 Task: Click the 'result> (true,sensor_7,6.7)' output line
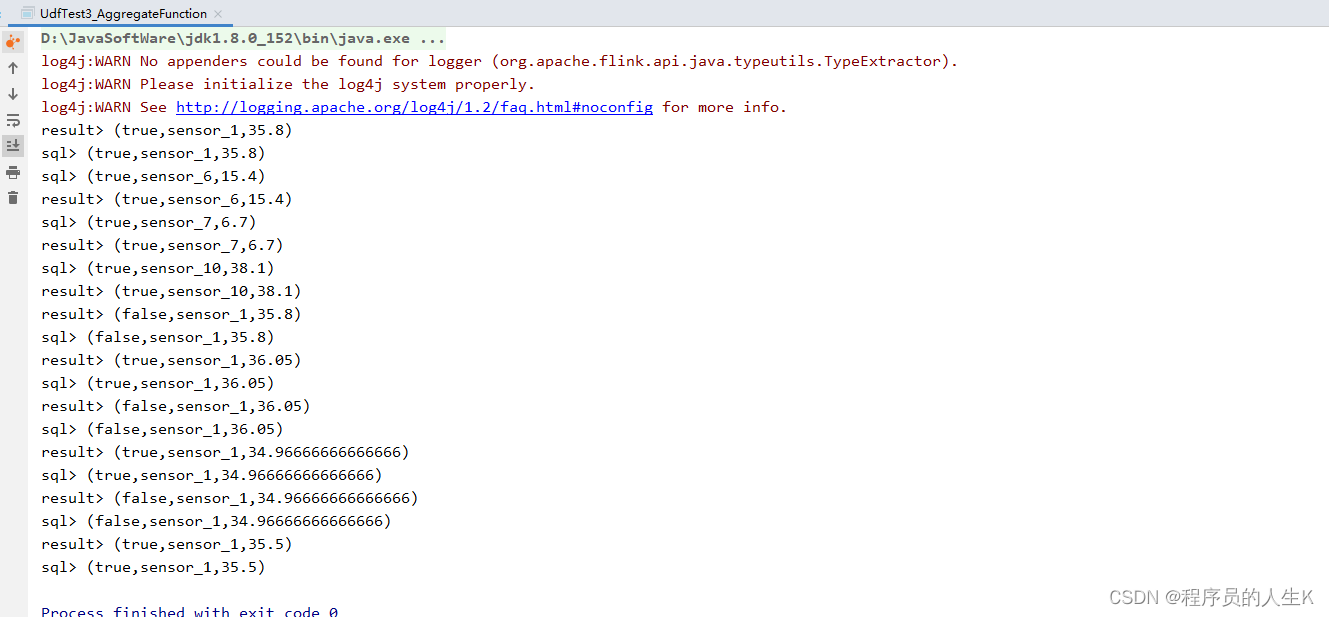pos(162,245)
